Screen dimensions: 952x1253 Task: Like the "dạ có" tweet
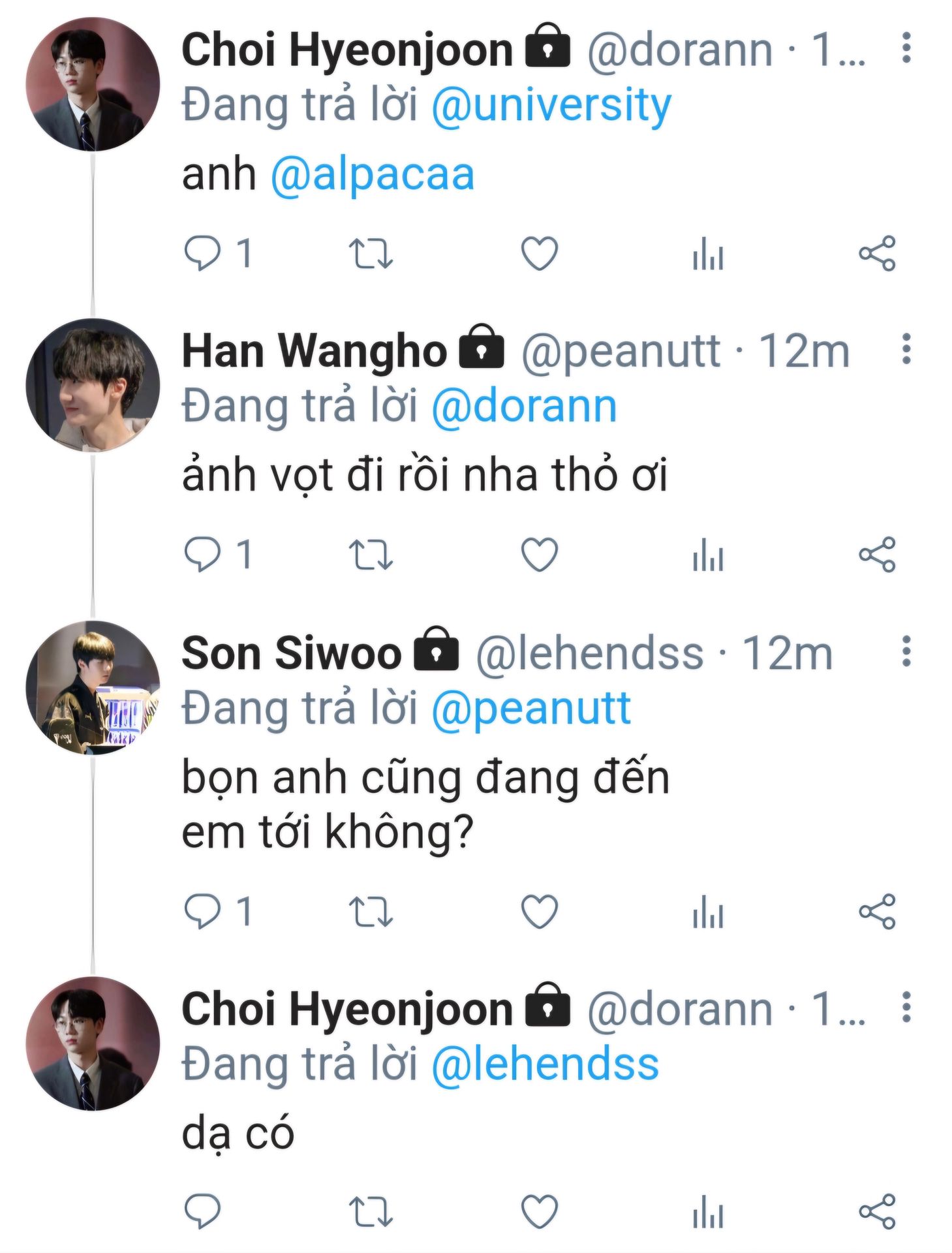pyautogui.click(x=540, y=1211)
